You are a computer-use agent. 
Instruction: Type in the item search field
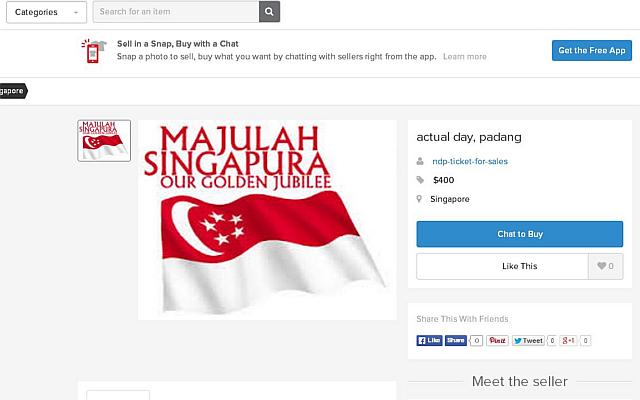[x=176, y=12]
